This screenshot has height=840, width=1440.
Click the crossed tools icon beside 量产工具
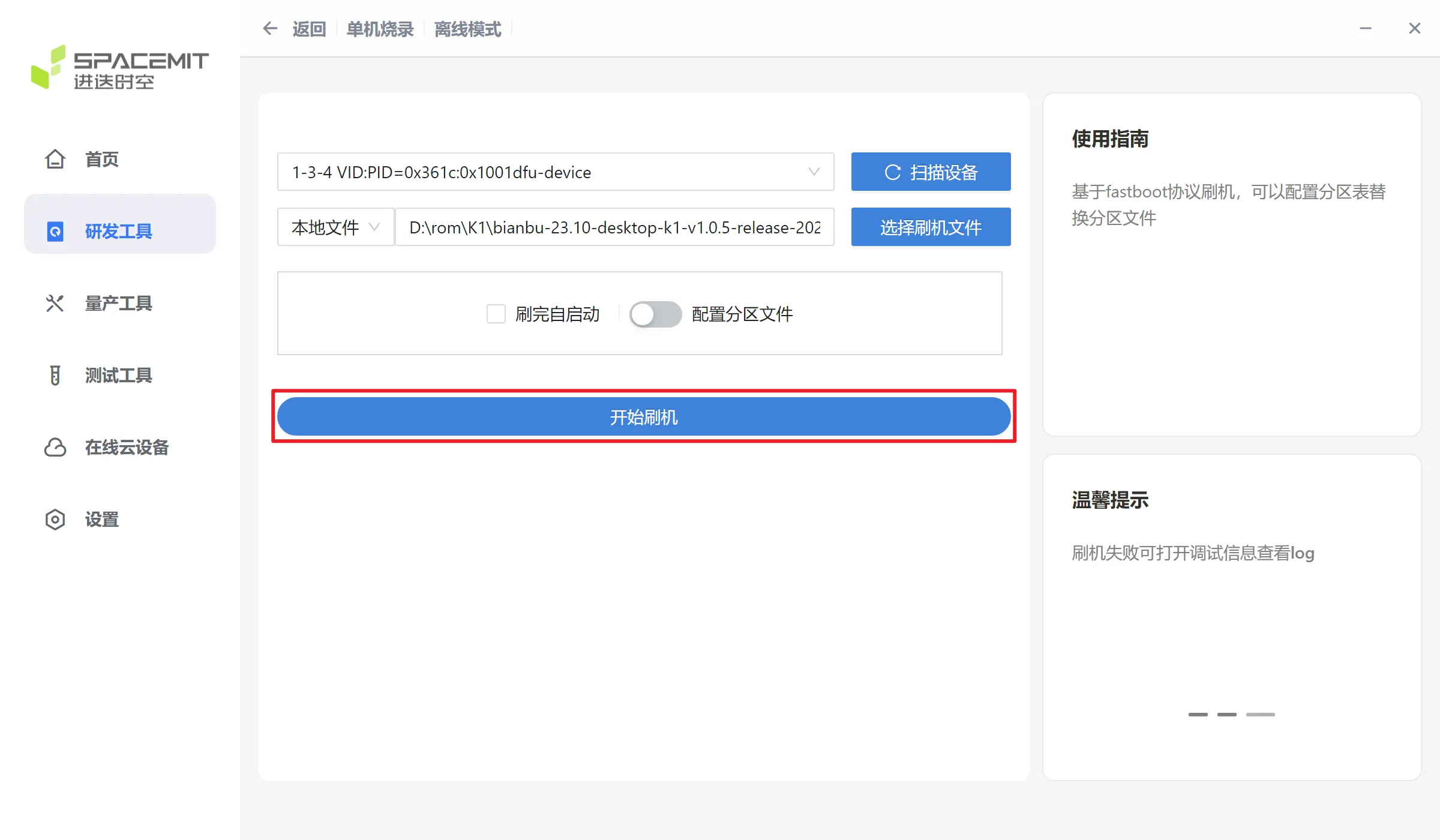click(55, 303)
